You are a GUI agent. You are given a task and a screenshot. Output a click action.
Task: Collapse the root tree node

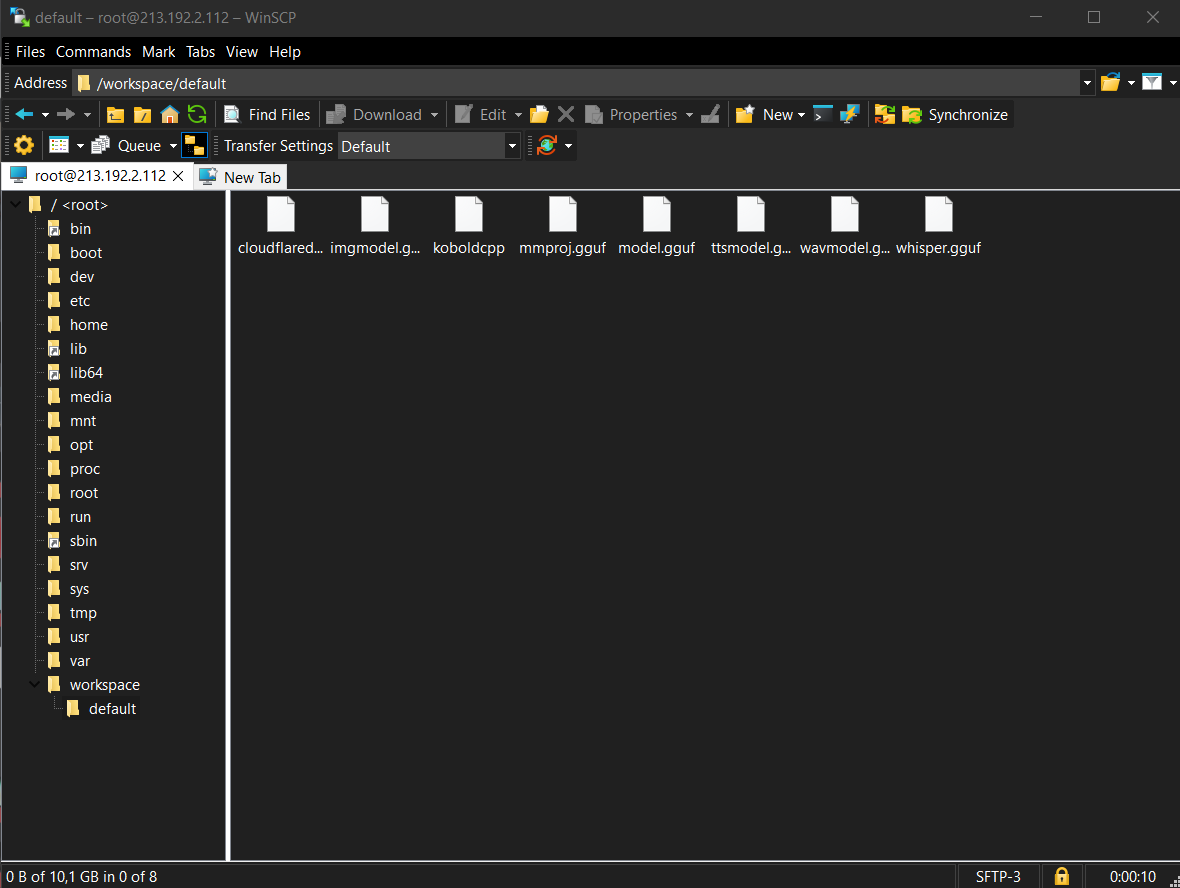[x=16, y=204]
